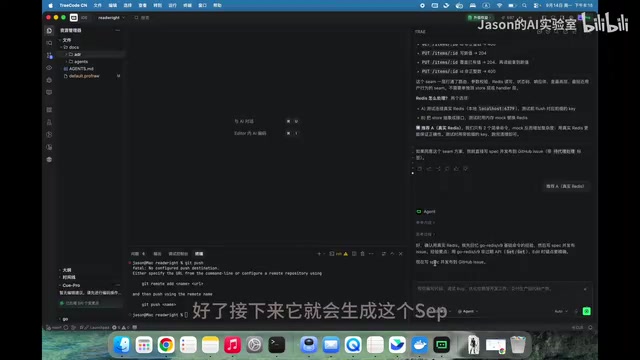Viewport: 640px width, 360px height.
Task: Open the Trash in the Dock
Action: coord(518,345)
